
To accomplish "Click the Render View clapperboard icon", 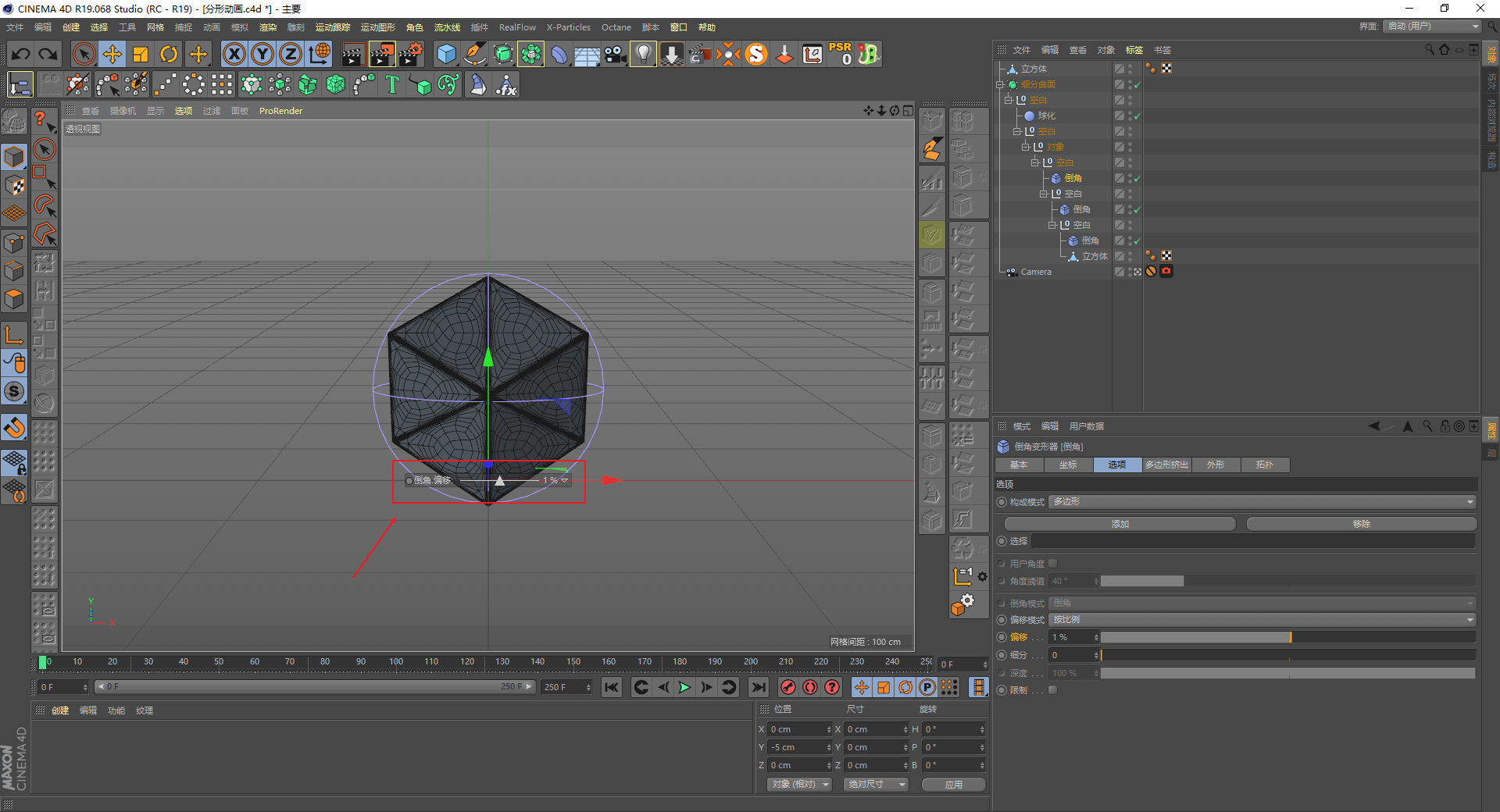I will pos(353,54).
